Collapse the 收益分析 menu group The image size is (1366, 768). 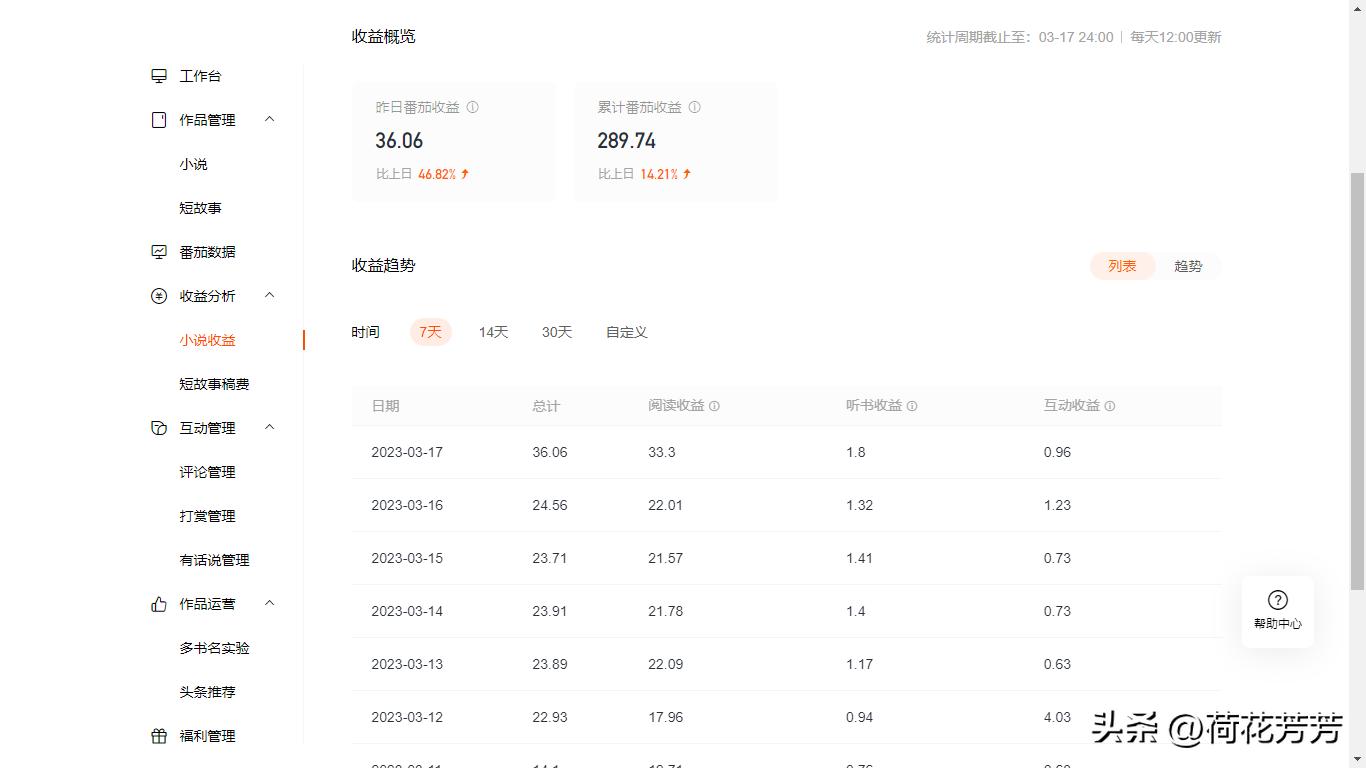[269, 295]
